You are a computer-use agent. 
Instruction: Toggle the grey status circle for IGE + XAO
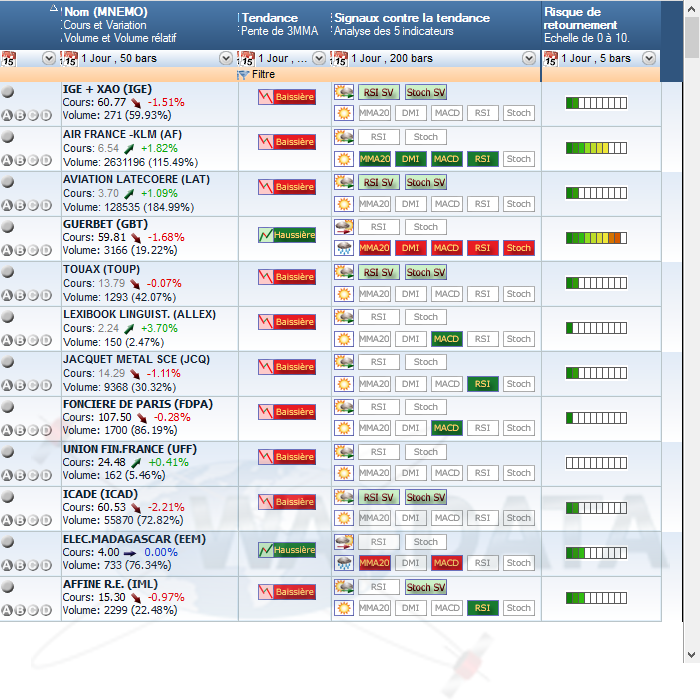coord(8,92)
